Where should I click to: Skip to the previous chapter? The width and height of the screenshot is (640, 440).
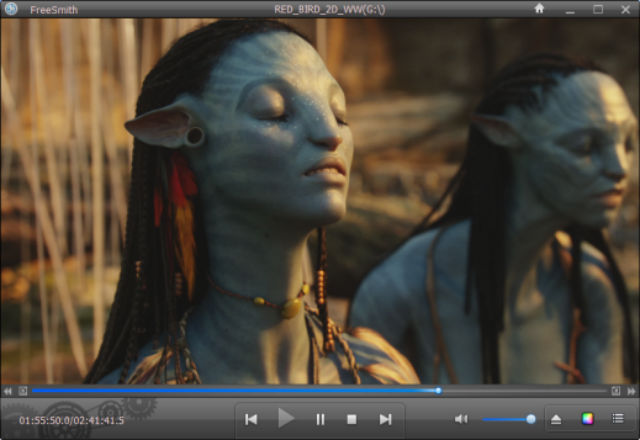tap(252, 419)
